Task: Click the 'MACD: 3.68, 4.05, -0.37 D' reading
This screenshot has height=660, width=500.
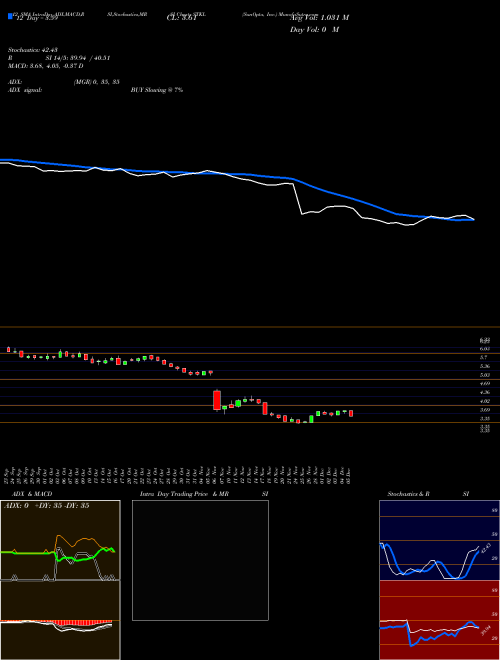Action: pos(45,66)
